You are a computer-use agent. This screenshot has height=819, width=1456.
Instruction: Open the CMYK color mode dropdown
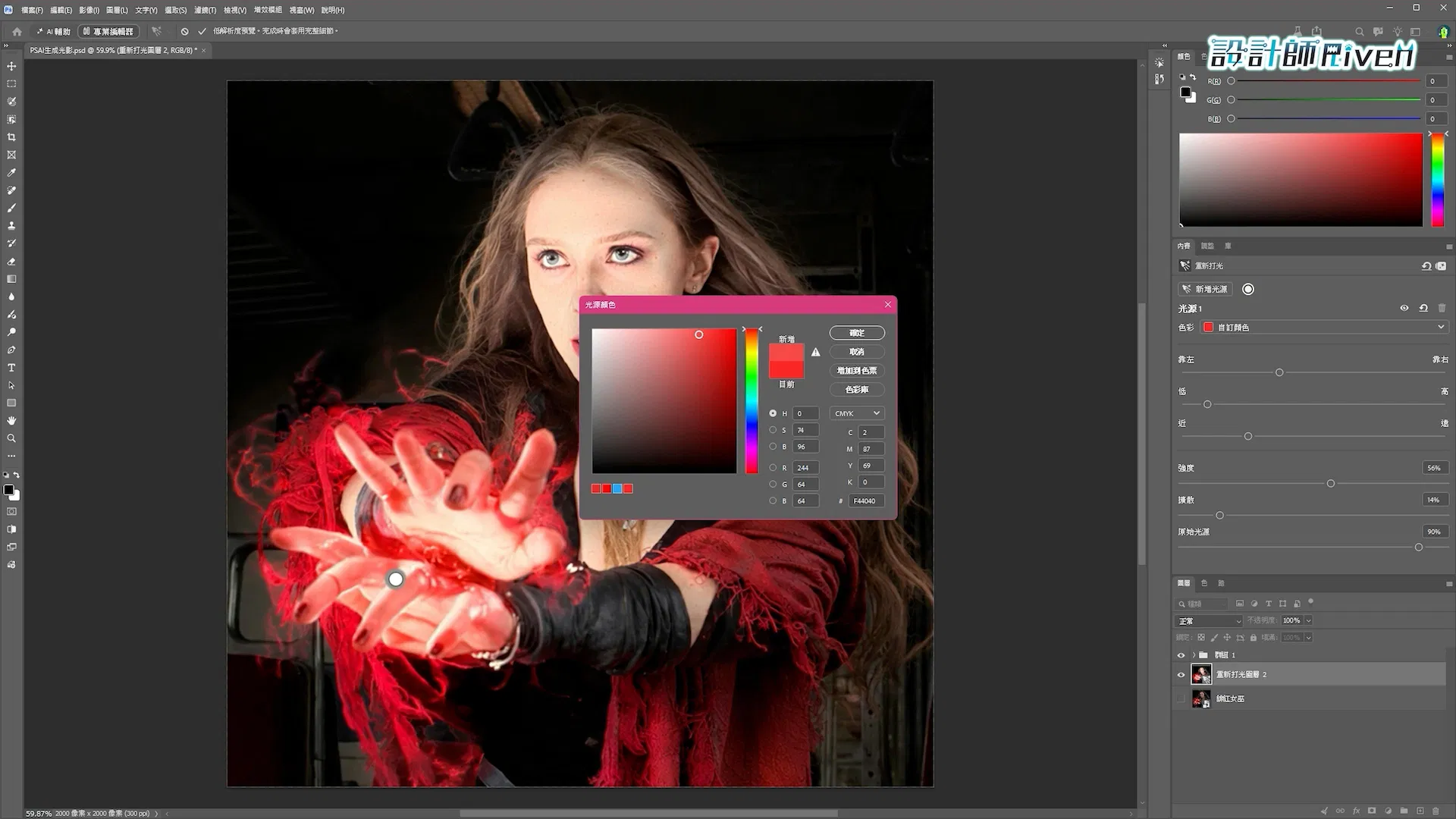point(857,413)
